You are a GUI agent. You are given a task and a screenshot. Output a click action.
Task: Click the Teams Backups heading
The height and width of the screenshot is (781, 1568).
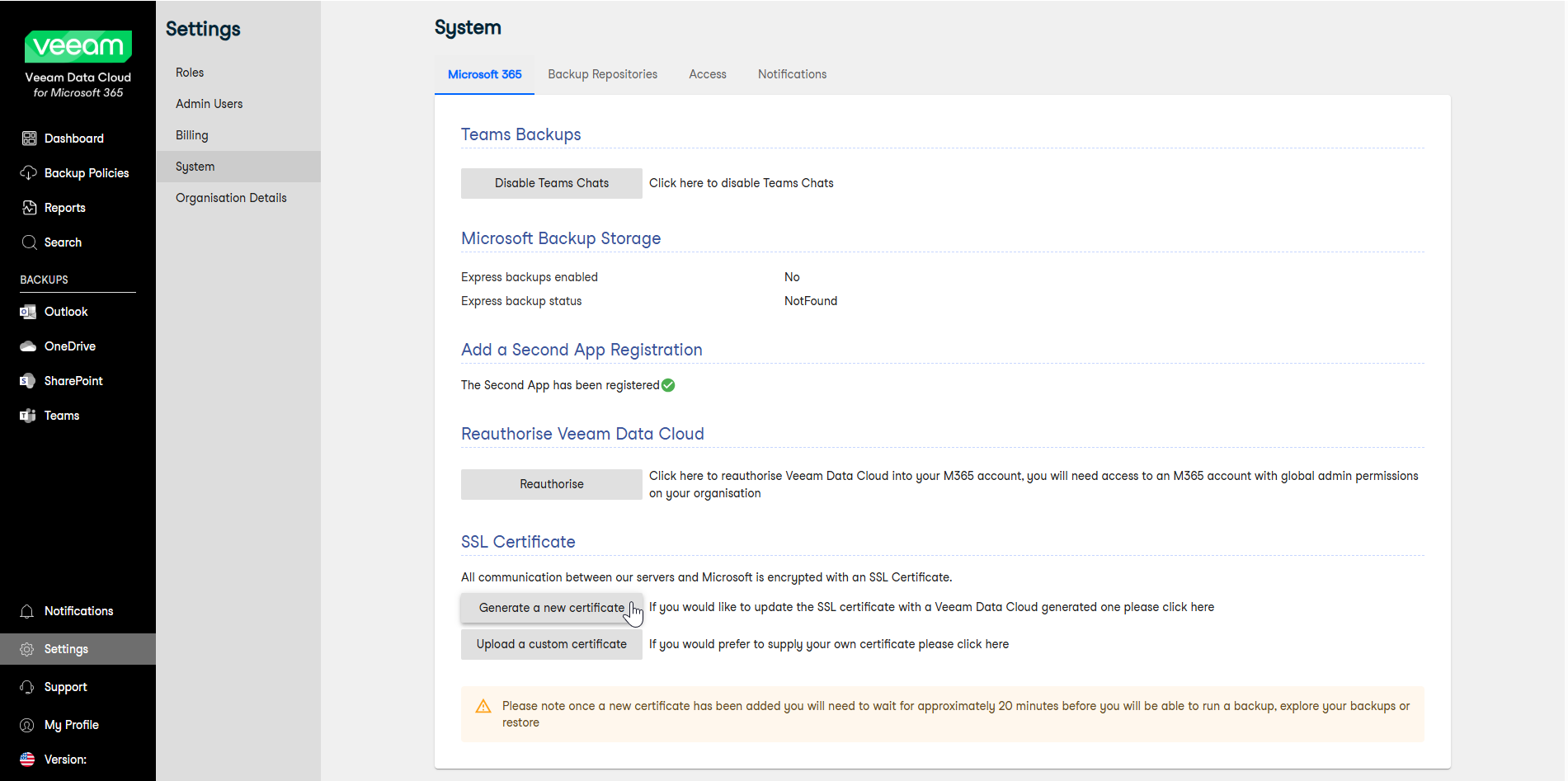[x=520, y=134]
